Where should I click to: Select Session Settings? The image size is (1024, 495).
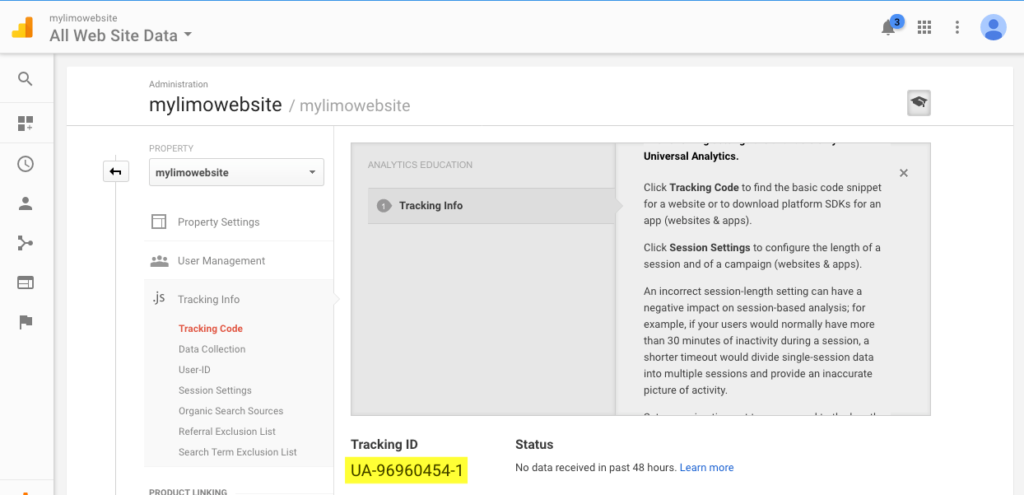215,391
